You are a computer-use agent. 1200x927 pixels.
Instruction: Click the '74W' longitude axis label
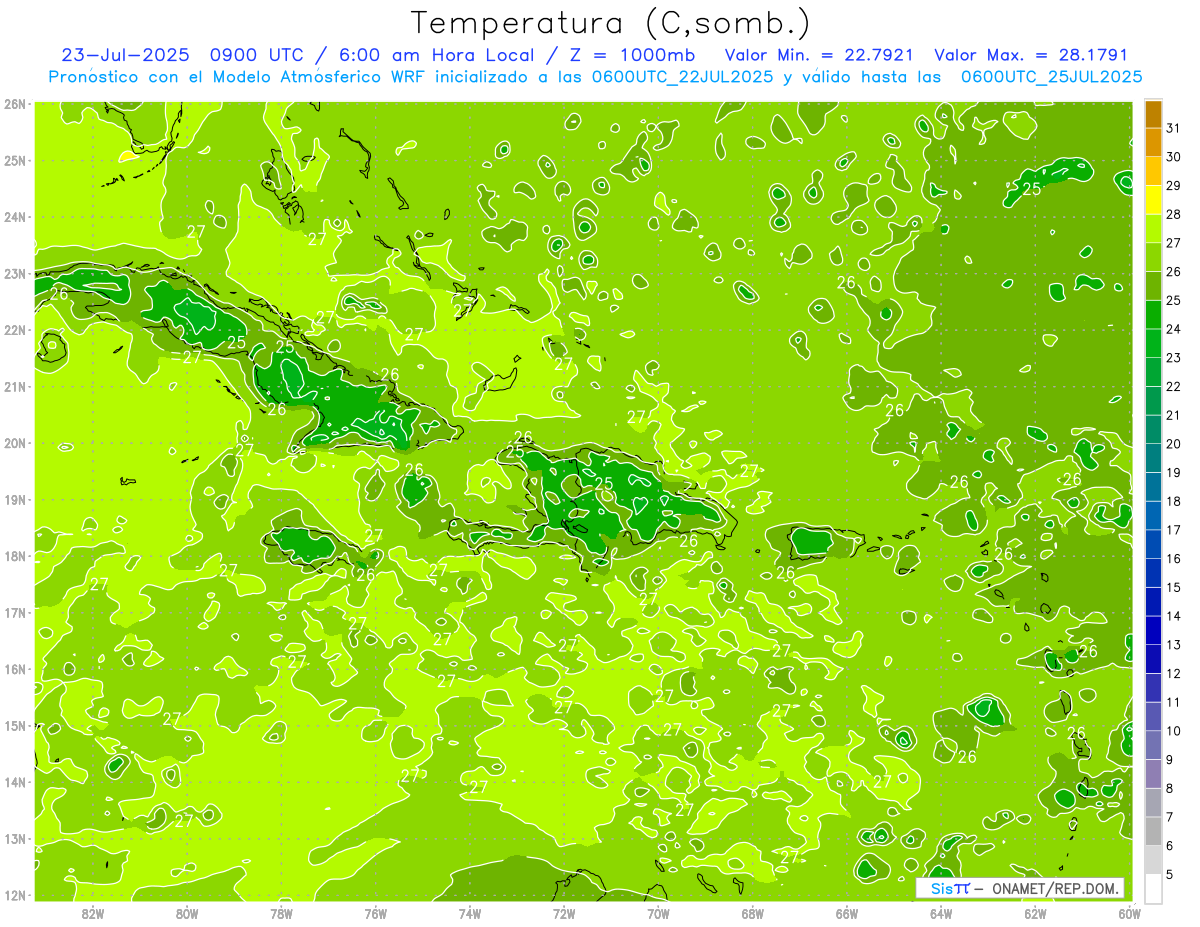(x=470, y=913)
